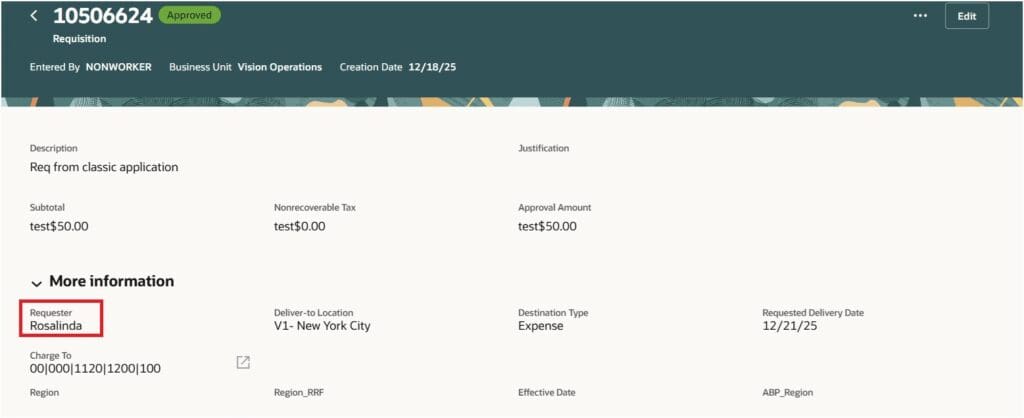Click the green Approved status badge
The height and width of the screenshot is (418, 1024).
pos(190,16)
